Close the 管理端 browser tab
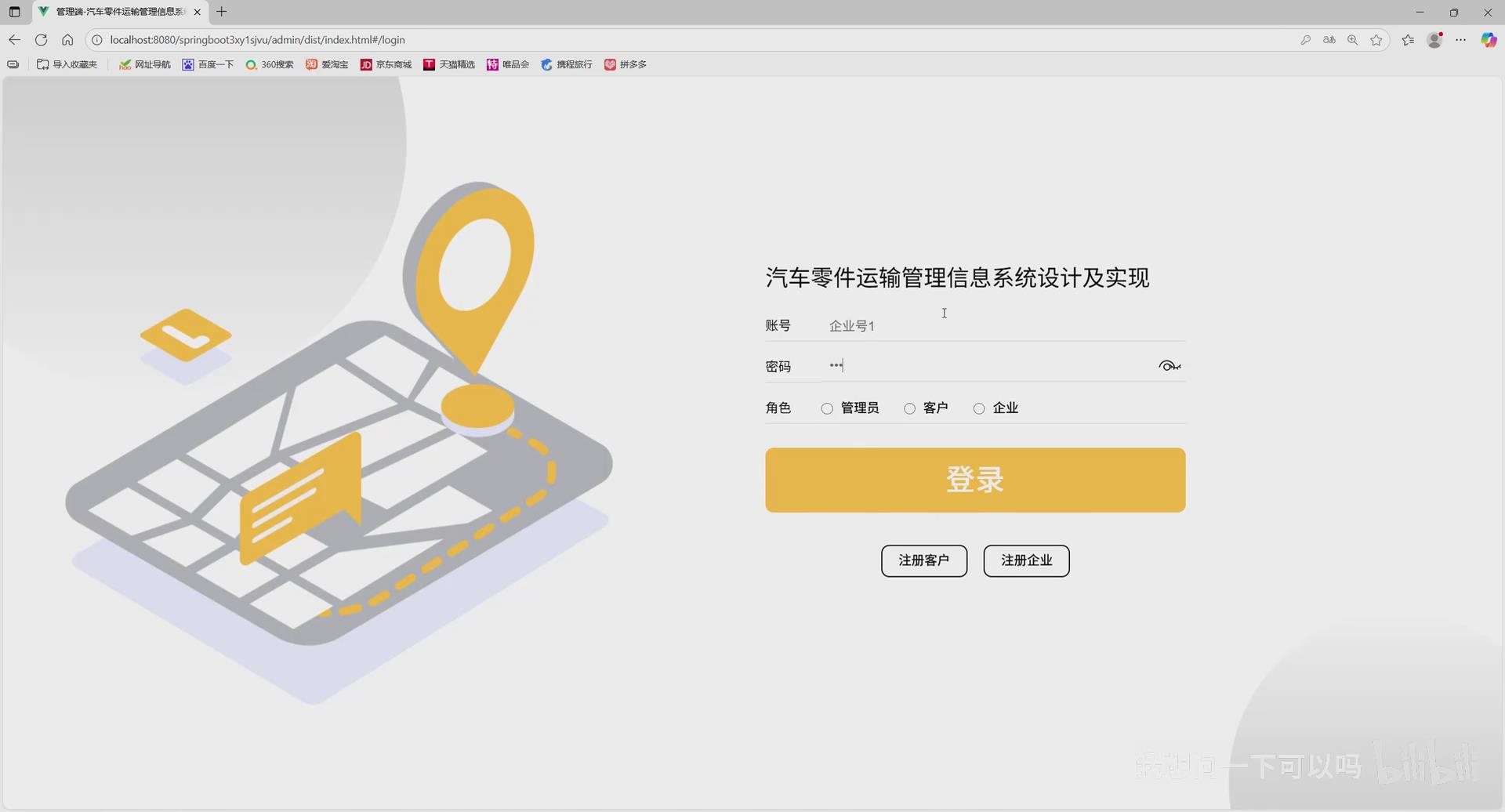 pyautogui.click(x=197, y=12)
